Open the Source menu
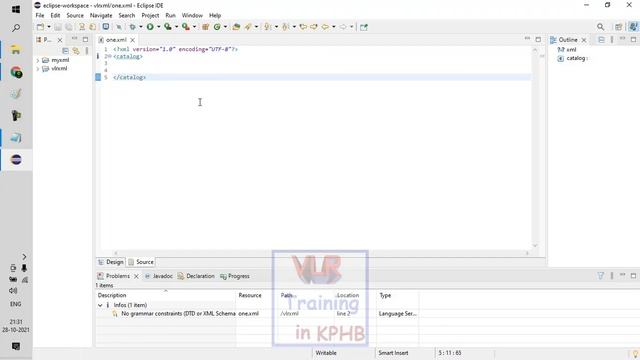Screen dimensions: 640x360 tap(75, 16)
